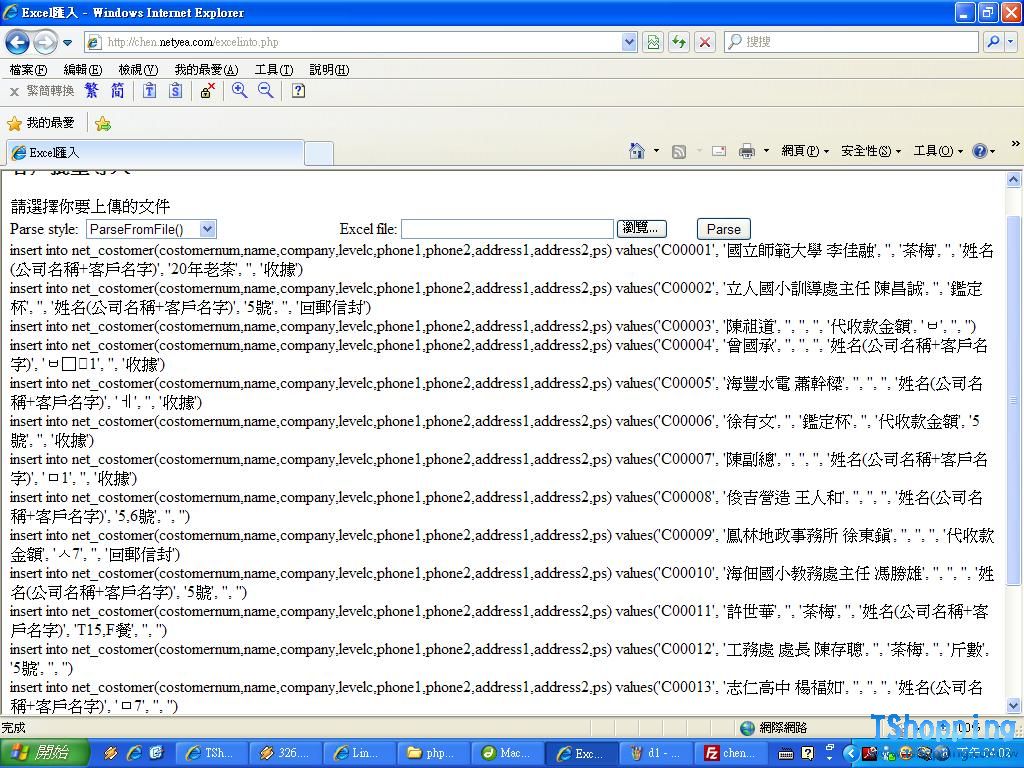
Task: Open the 工具 (Tools) menu in menu bar
Action: 273,70
